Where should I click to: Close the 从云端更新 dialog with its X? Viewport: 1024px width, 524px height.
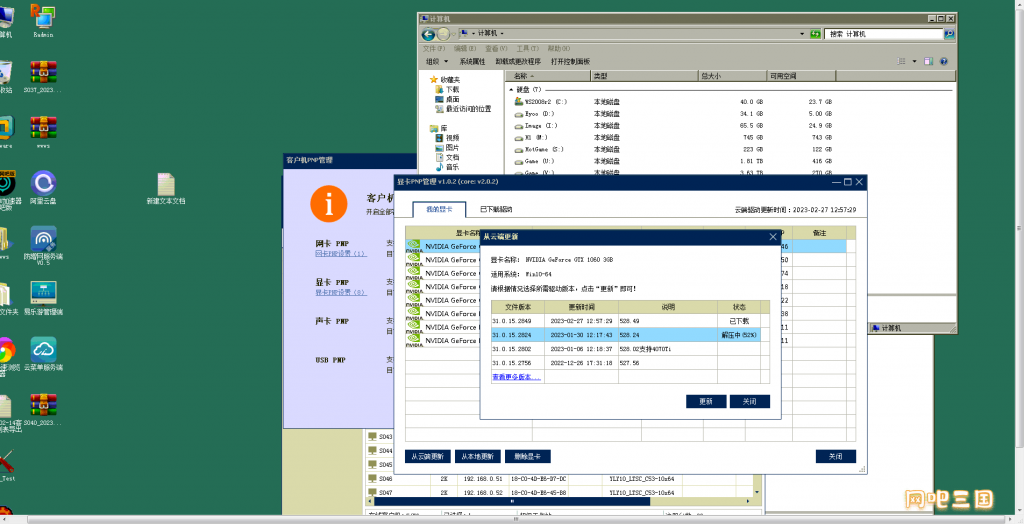tap(773, 237)
